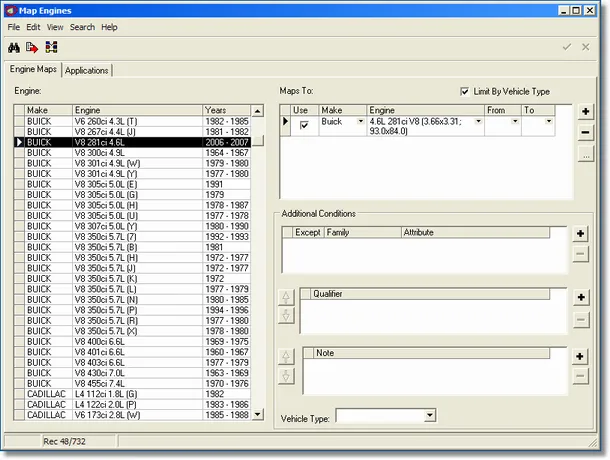Click the Attribute column header

pyautogui.click(x=475, y=232)
